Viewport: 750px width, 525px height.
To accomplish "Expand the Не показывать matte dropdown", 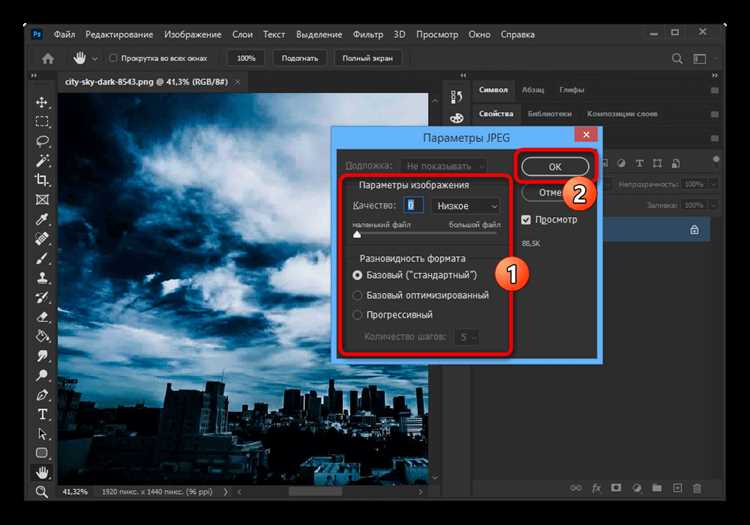I will click(x=443, y=166).
